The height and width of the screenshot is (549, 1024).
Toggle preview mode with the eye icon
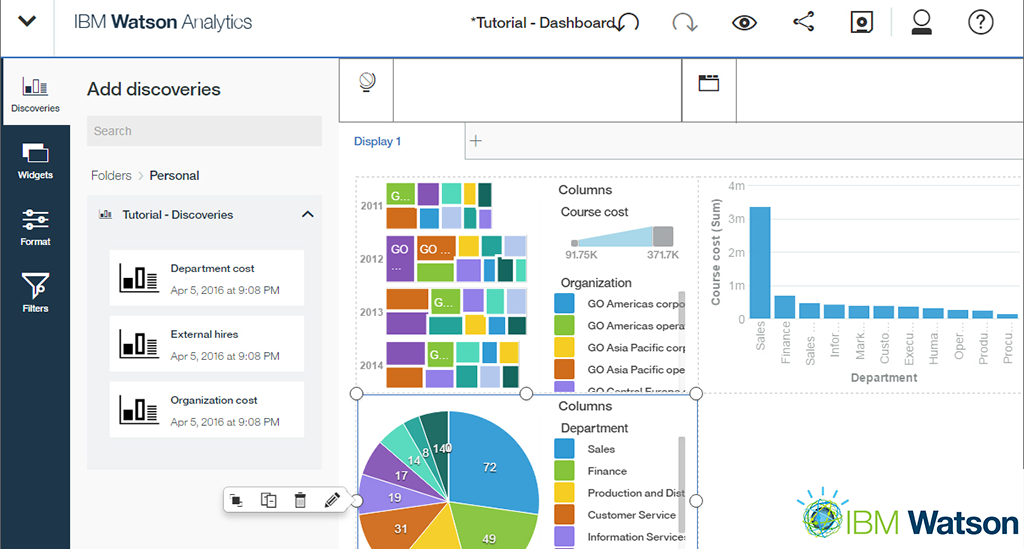tap(744, 22)
